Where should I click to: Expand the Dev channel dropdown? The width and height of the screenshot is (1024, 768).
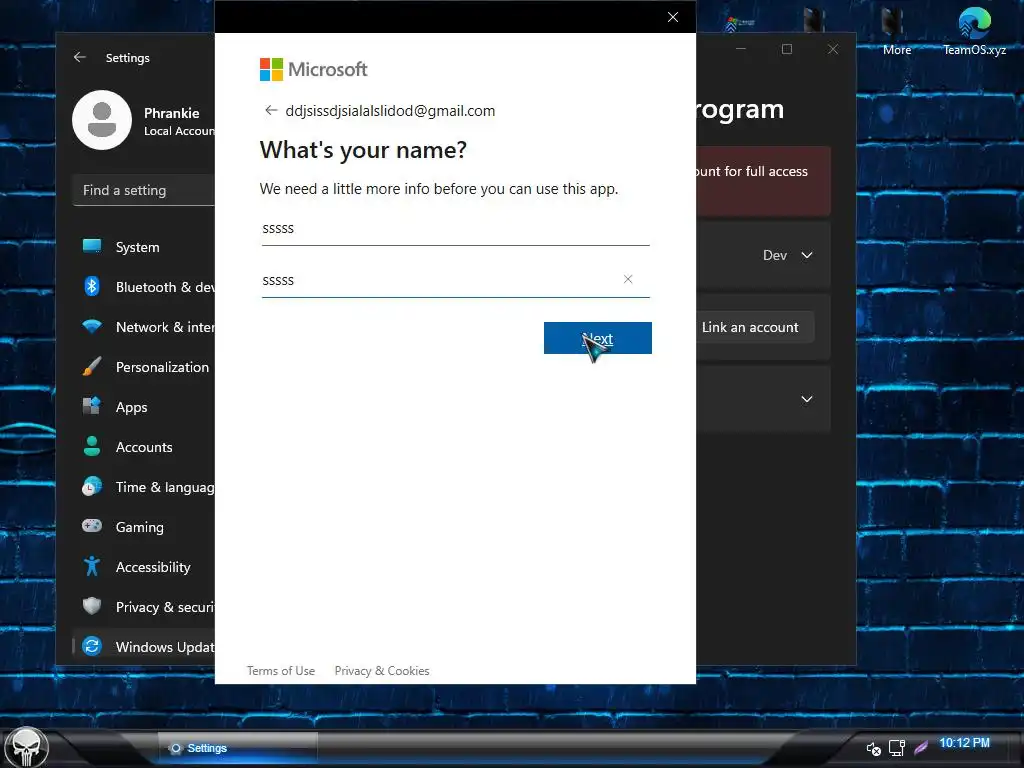coord(788,255)
